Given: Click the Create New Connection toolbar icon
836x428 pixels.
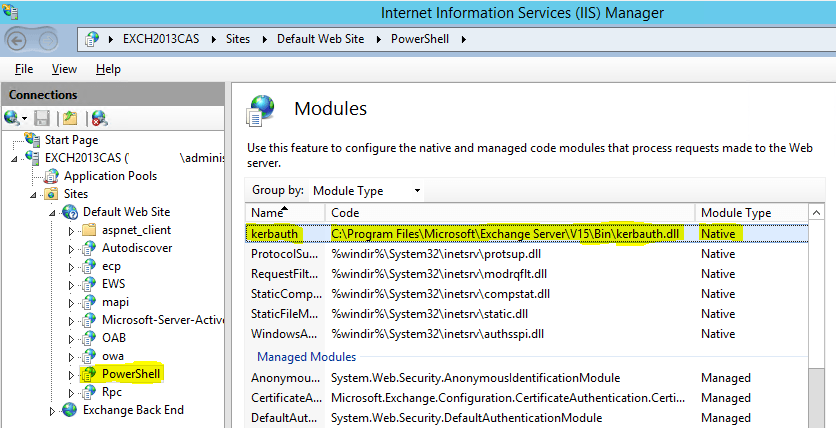Looking at the screenshot, I should point(13,118).
